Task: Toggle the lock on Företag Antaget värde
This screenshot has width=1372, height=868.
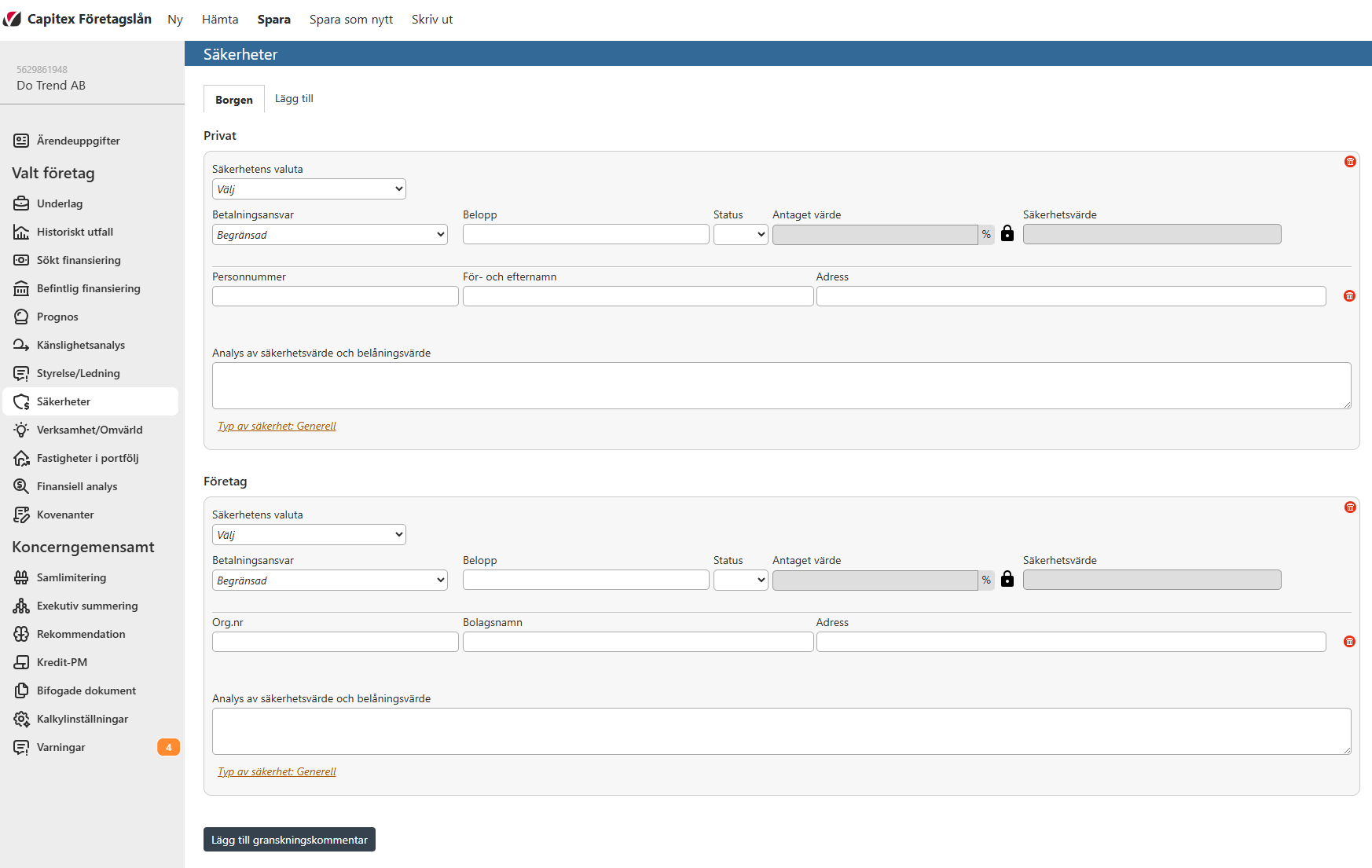Action: click(x=1007, y=579)
